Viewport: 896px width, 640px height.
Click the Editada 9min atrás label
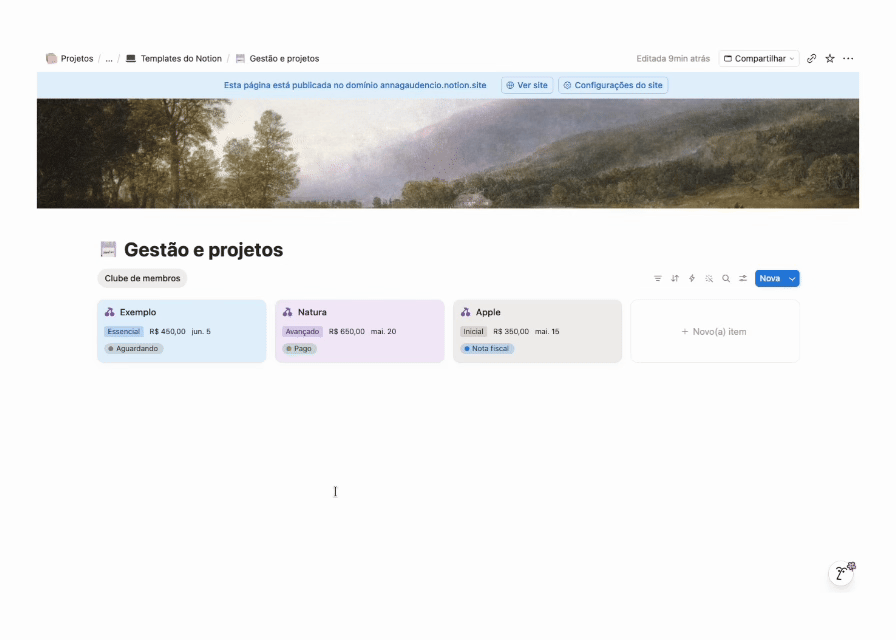tap(673, 58)
